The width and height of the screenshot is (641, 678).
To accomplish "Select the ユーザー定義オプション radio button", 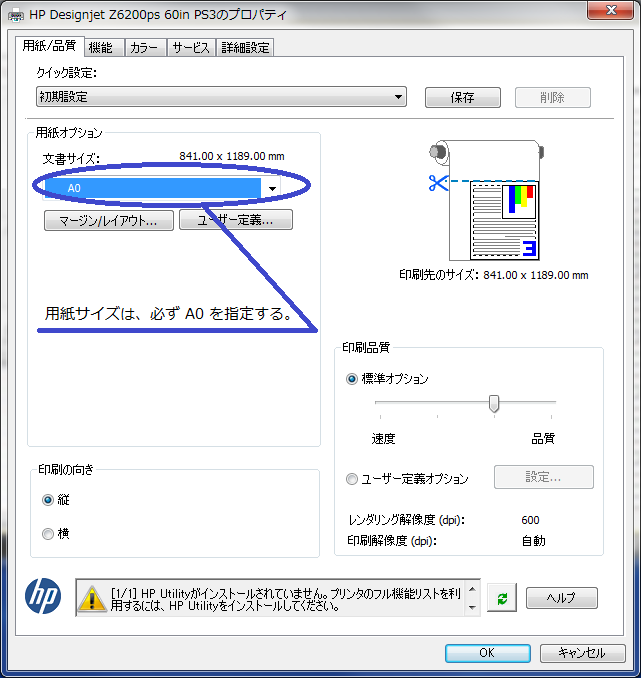I will click(x=352, y=479).
